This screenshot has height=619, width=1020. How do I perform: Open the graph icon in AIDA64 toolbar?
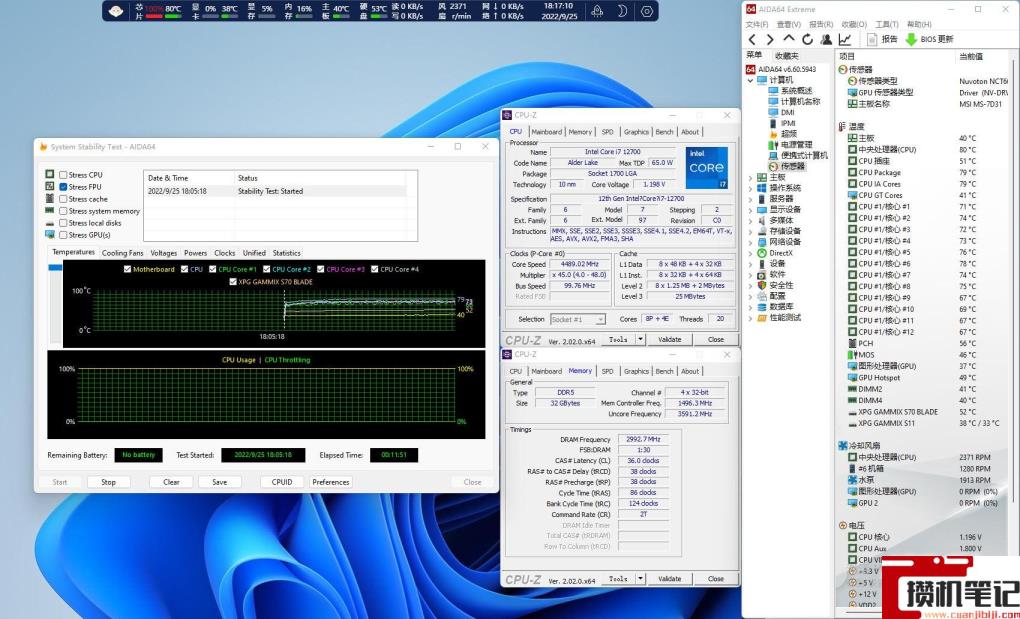pyautogui.click(x=844, y=40)
